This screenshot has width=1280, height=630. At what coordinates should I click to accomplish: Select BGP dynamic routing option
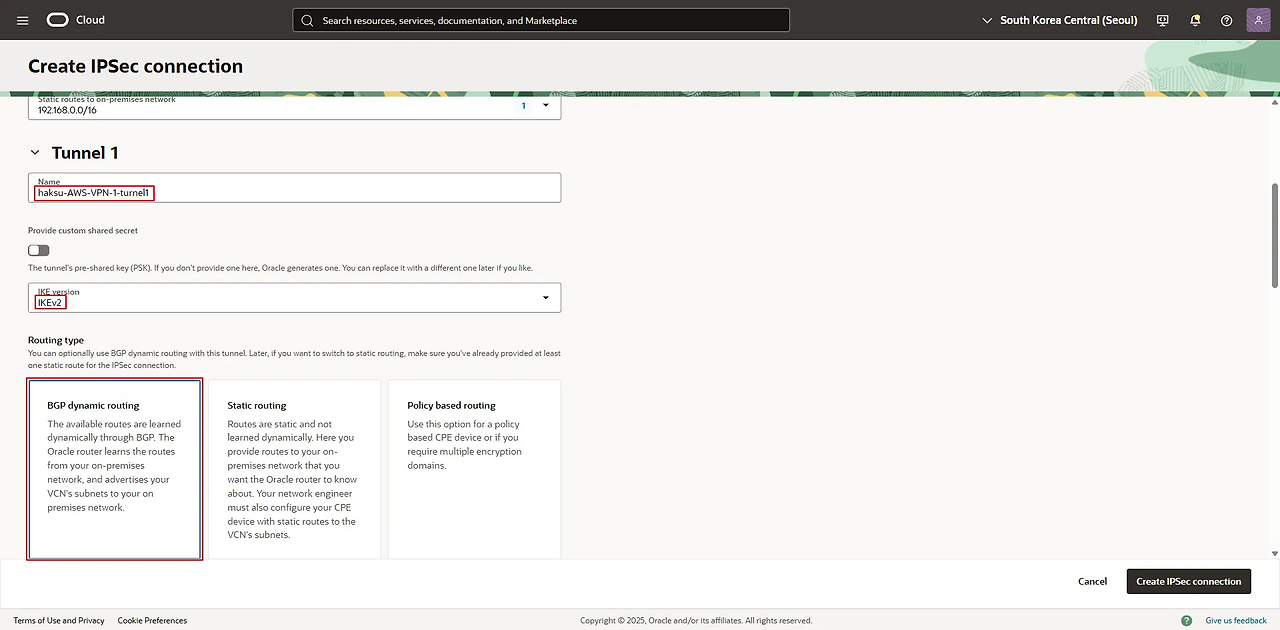pos(115,468)
